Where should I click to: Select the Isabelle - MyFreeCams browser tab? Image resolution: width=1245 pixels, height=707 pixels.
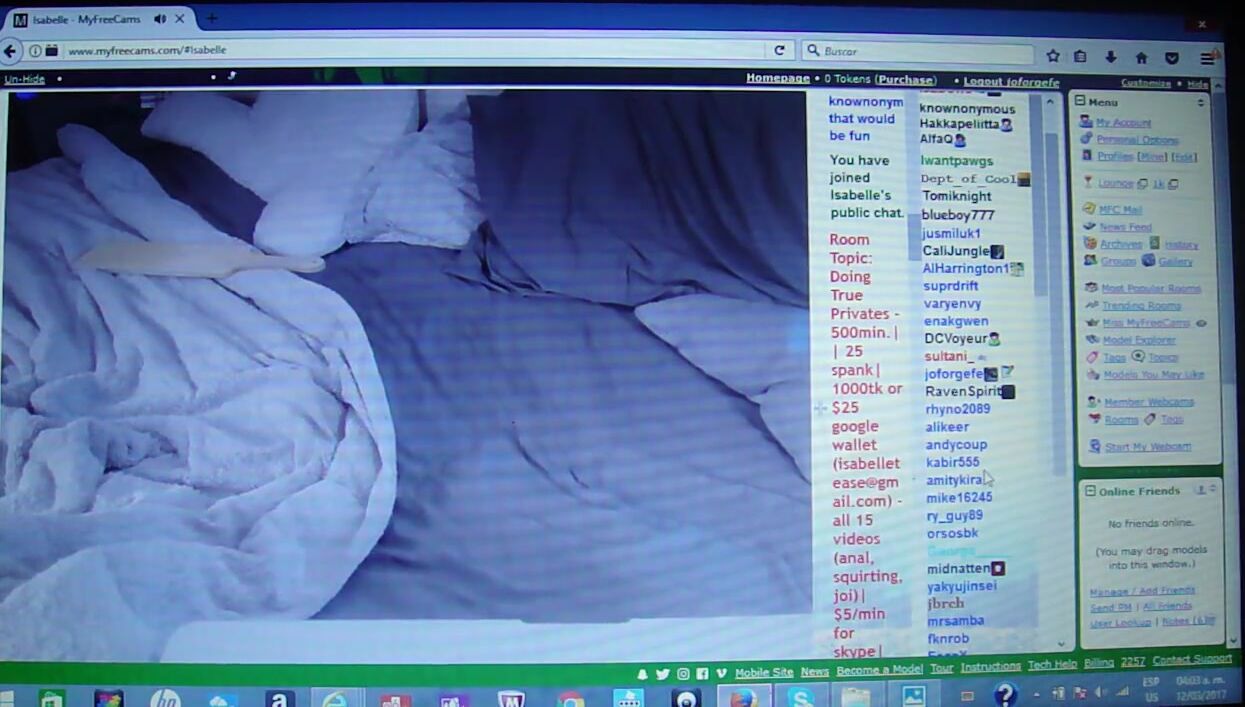pos(85,19)
